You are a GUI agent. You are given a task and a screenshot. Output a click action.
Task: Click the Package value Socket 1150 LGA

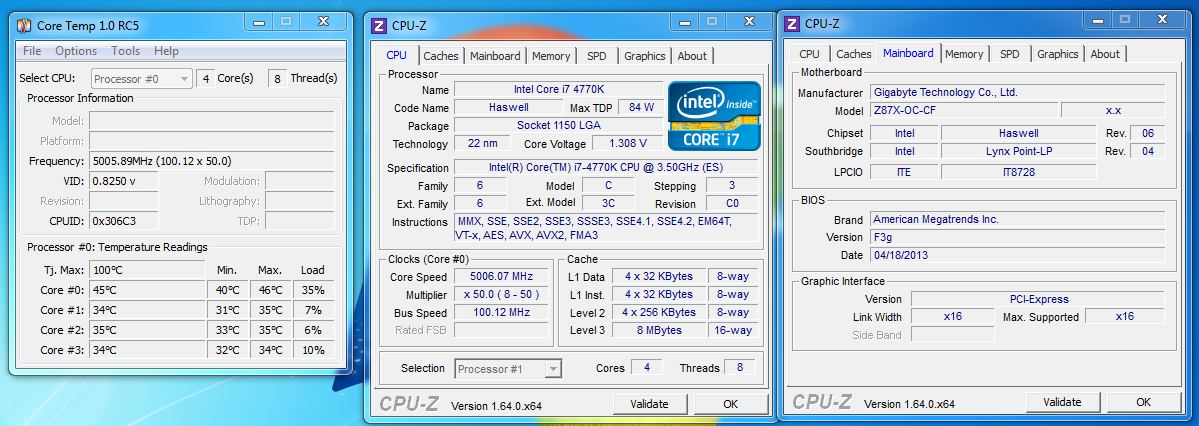pyautogui.click(x=558, y=126)
